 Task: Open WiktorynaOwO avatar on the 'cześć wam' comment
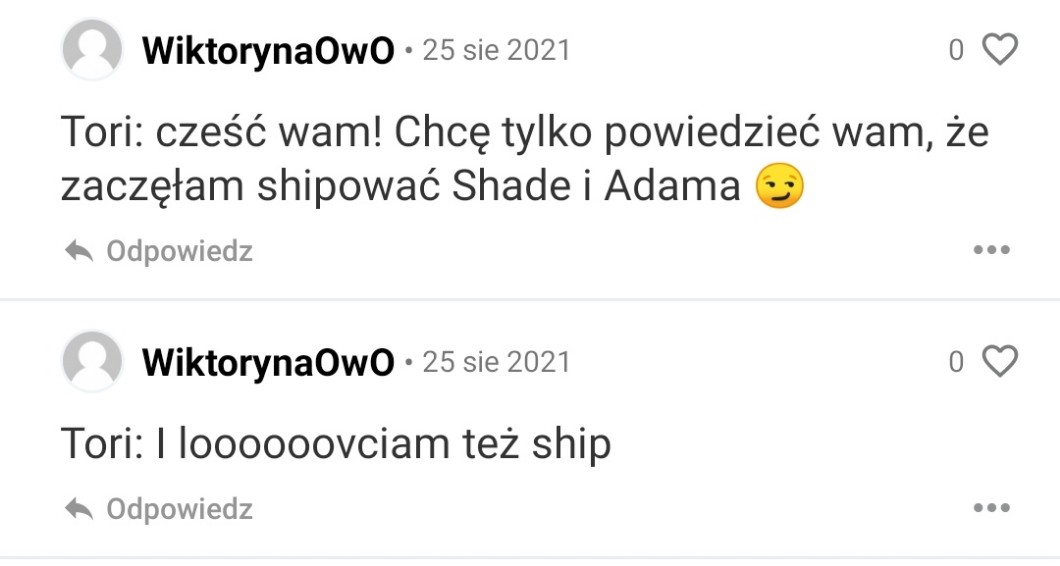(x=92, y=49)
